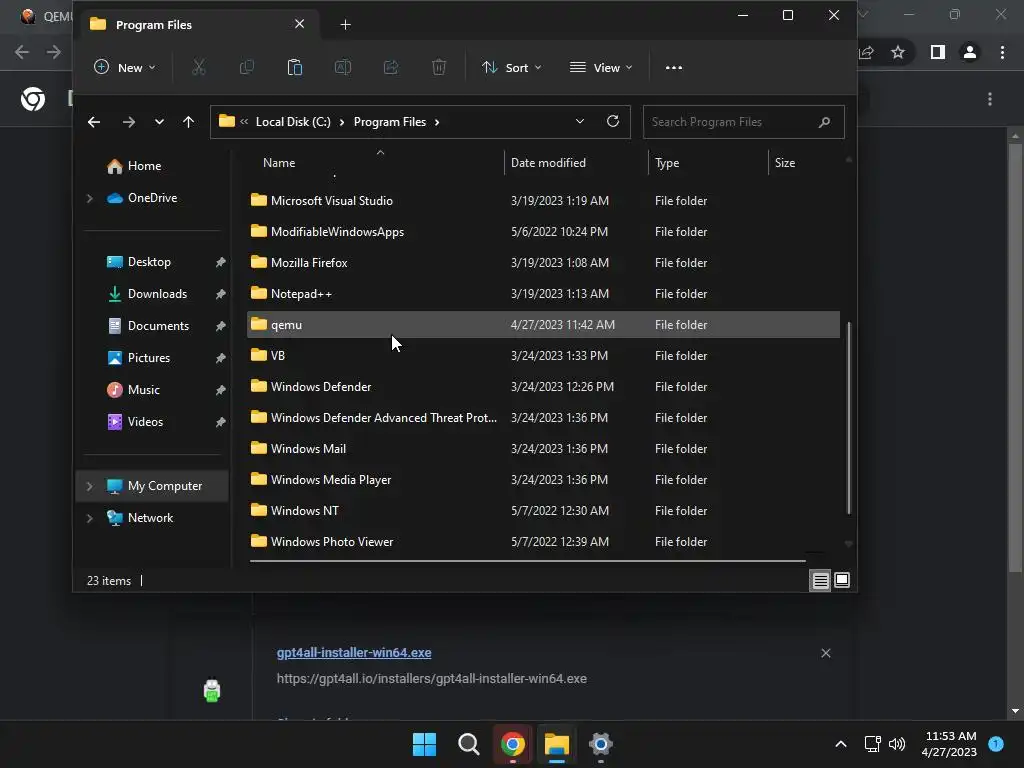Switch to large thumbnails view icon
1024x768 pixels.
(x=842, y=580)
